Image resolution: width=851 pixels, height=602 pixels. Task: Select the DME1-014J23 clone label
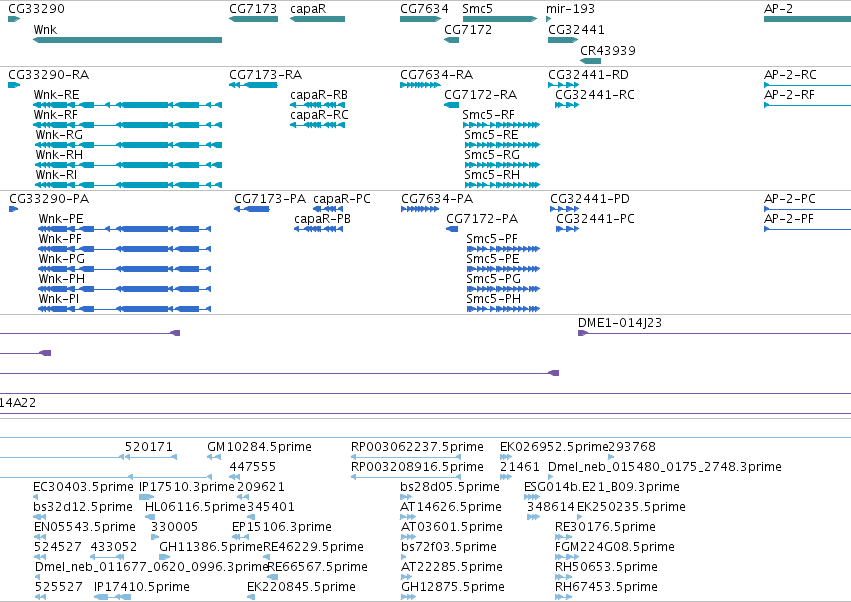pos(620,322)
